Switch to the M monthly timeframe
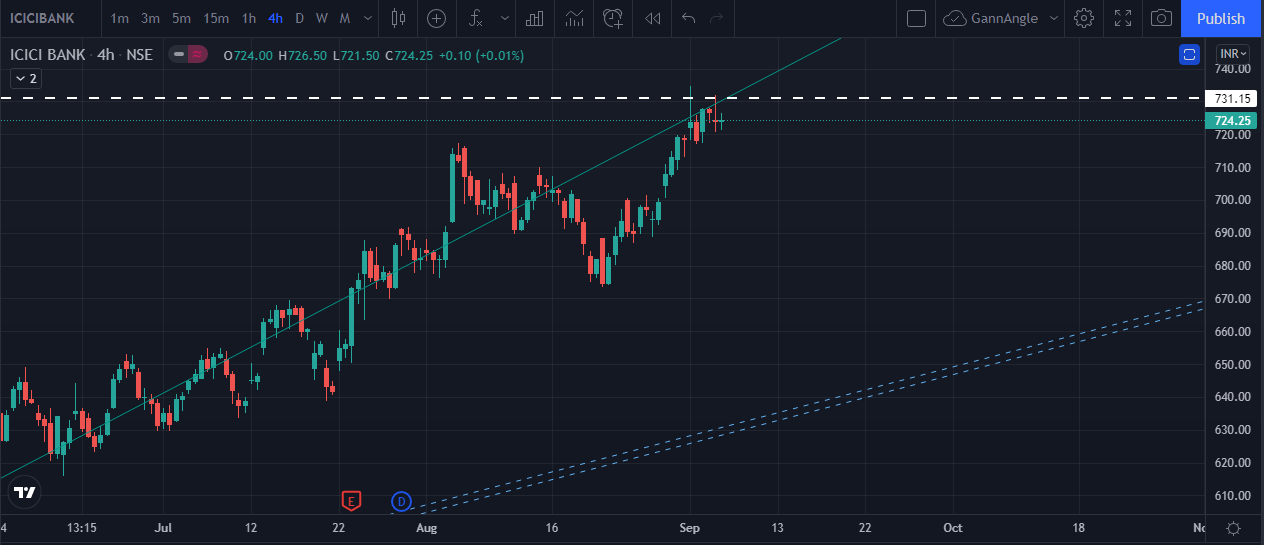 click(344, 18)
